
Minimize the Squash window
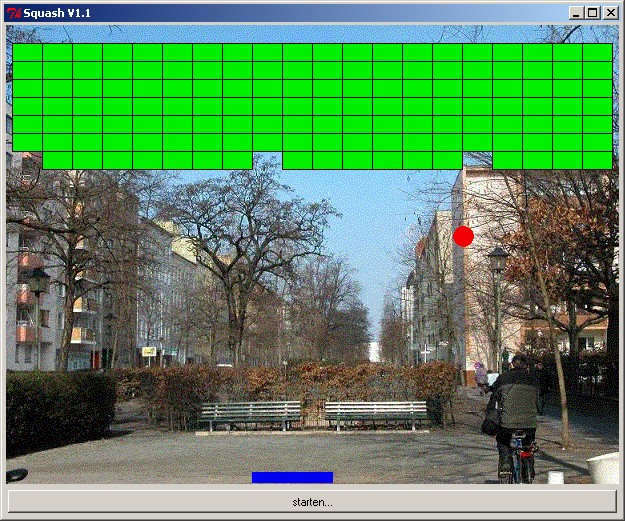tap(577, 12)
